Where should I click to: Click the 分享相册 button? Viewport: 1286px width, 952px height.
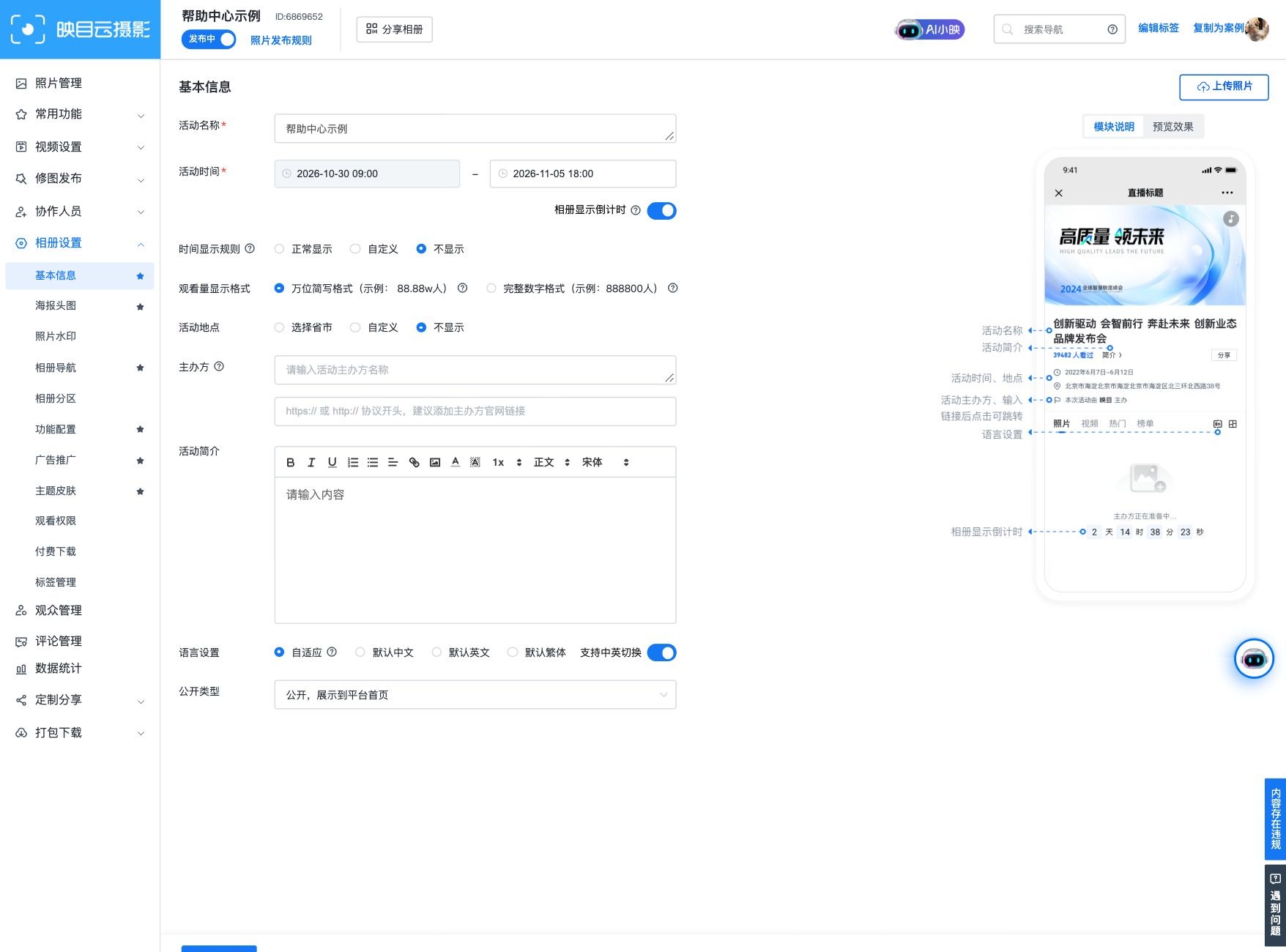pyautogui.click(x=395, y=29)
